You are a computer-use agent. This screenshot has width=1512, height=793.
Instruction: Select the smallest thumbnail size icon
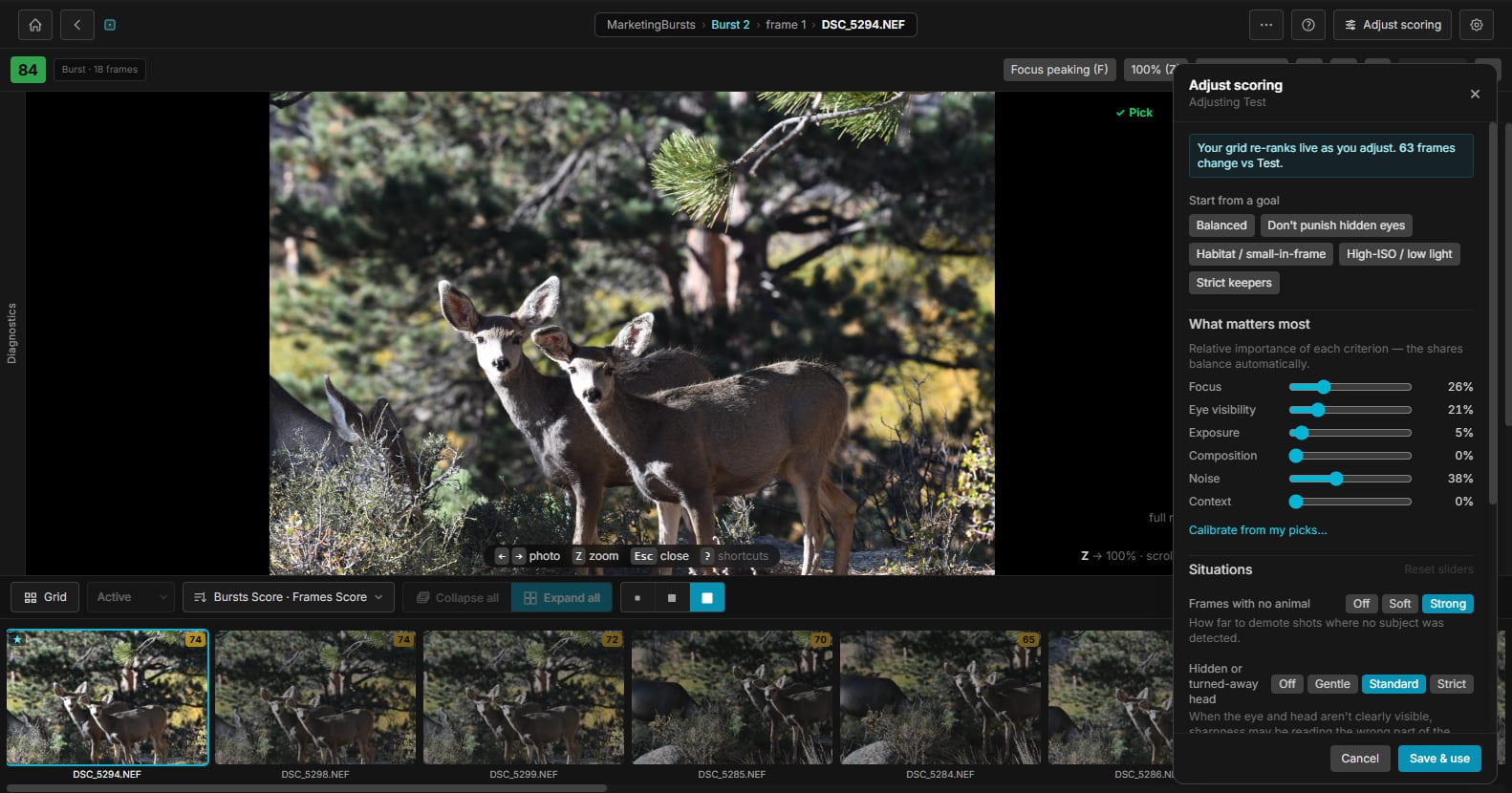(637, 598)
